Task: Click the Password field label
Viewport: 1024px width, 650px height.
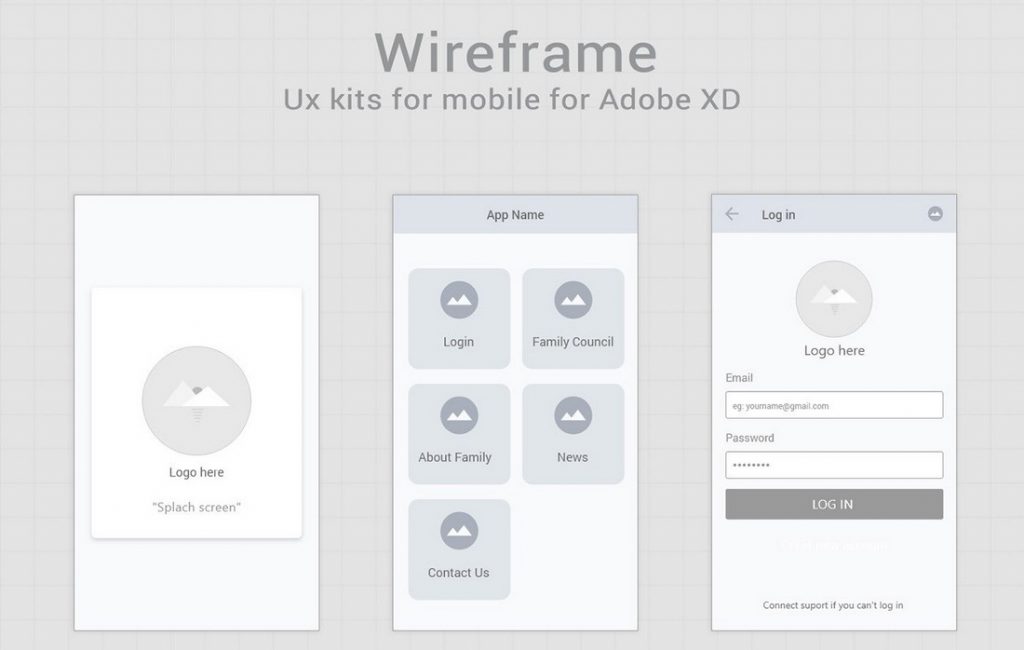Action: [x=750, y=438]
